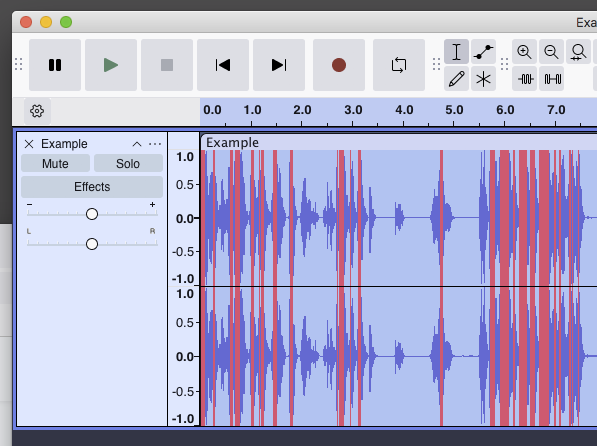597x446 pixels.
Task: Select the Multi-tool asterisk icon
Action: 483,78
